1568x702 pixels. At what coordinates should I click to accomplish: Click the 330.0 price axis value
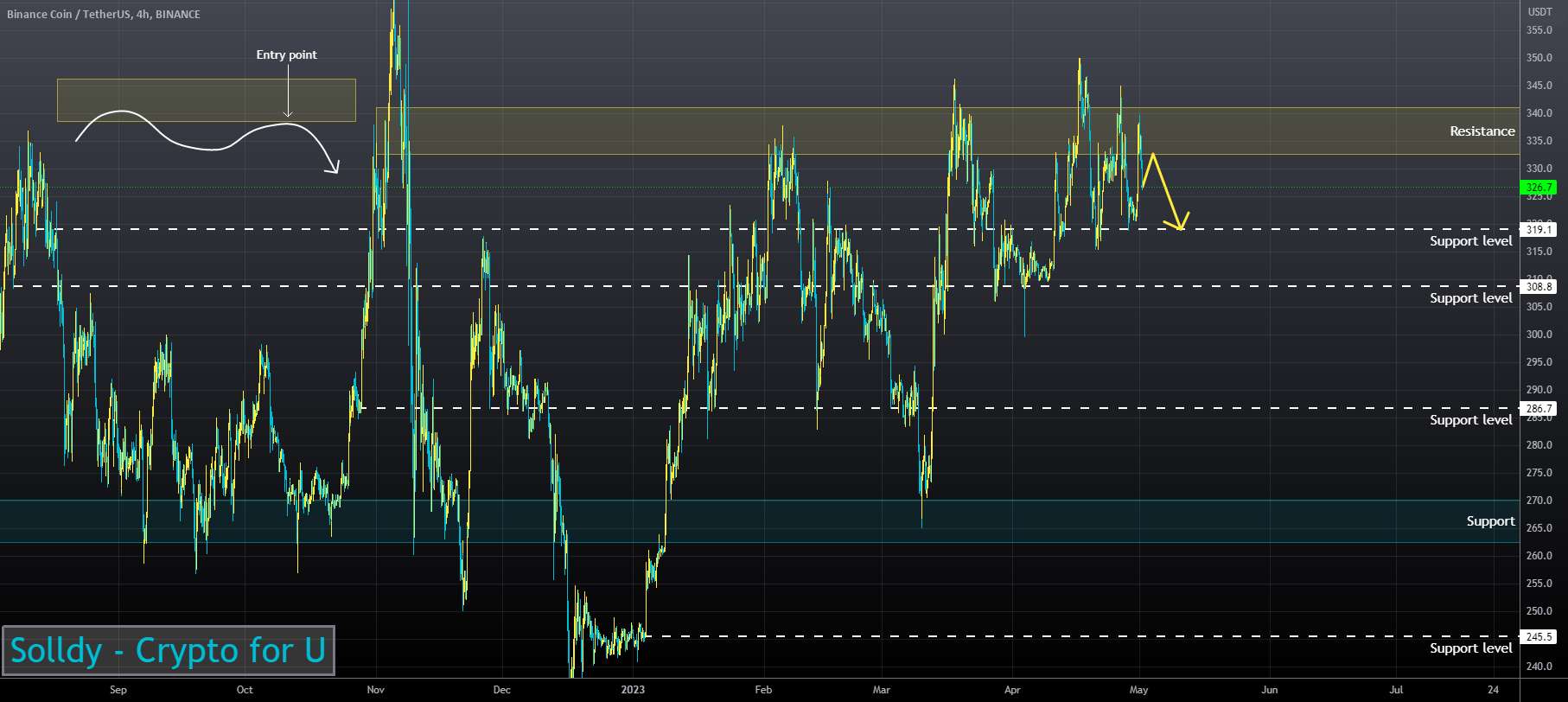(1539, 169)
